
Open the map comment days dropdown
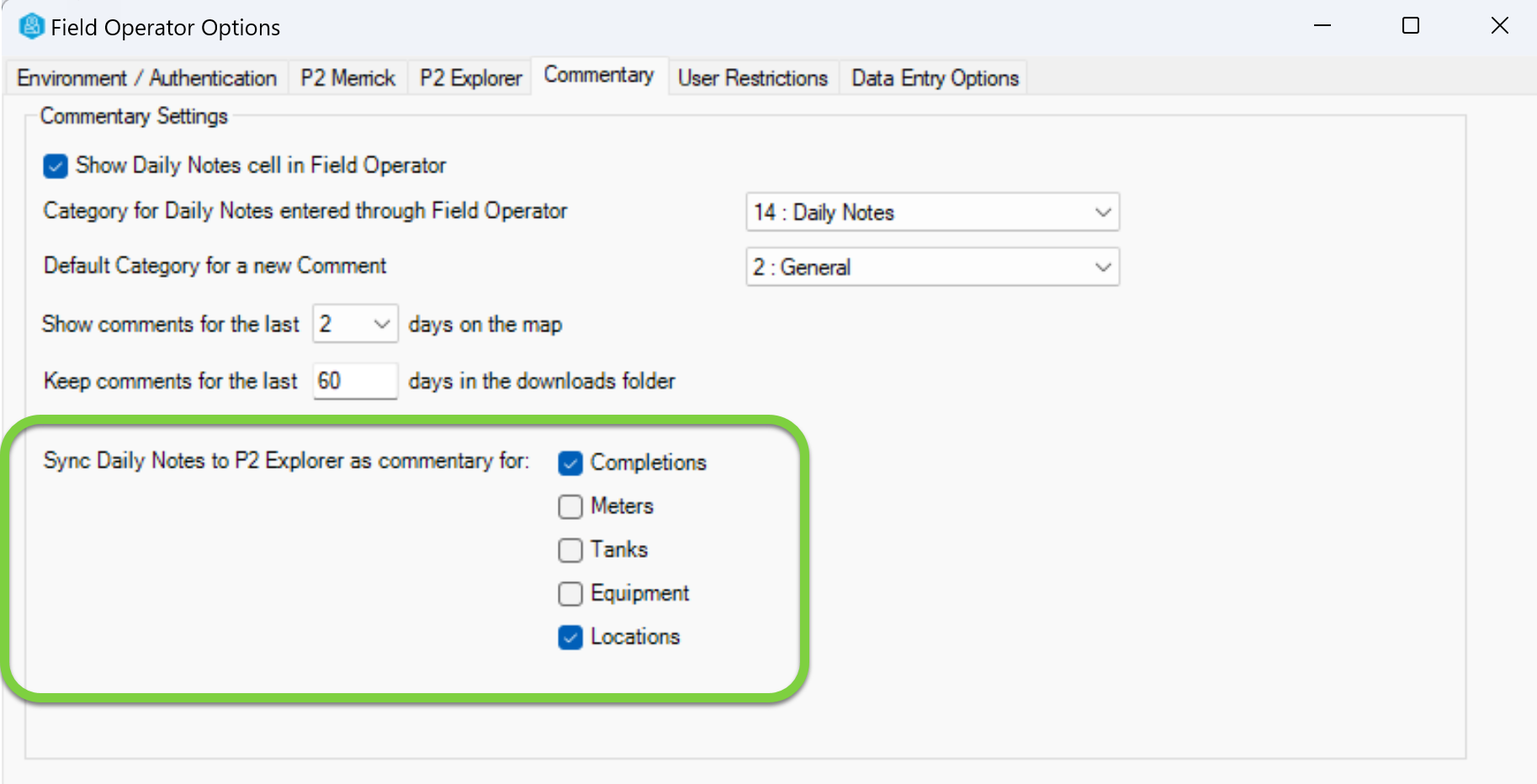coord(355,325)
